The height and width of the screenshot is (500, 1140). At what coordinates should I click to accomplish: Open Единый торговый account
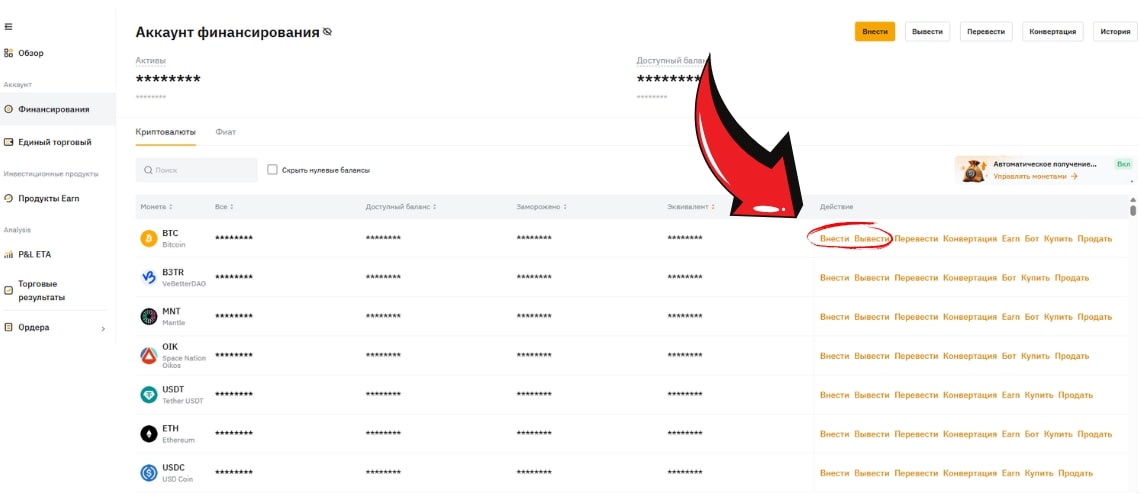(47, 142)
